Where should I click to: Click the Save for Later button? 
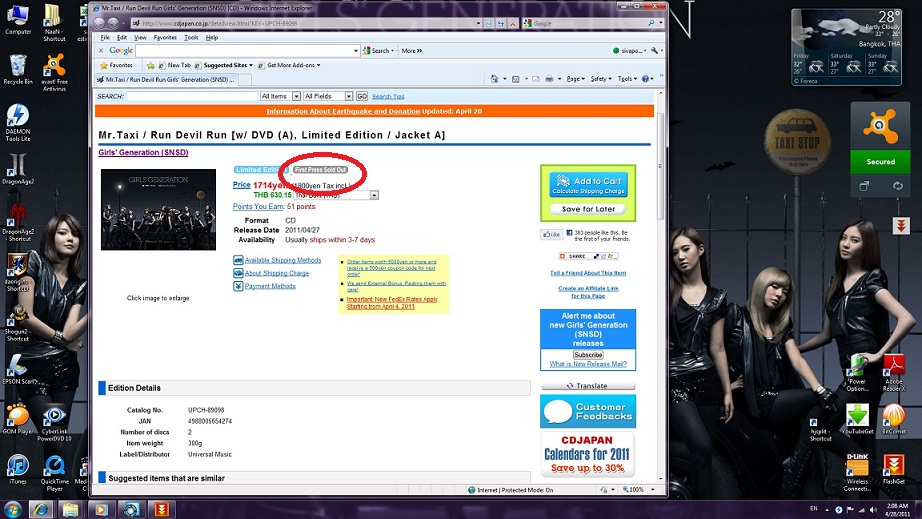click(588, 209)
